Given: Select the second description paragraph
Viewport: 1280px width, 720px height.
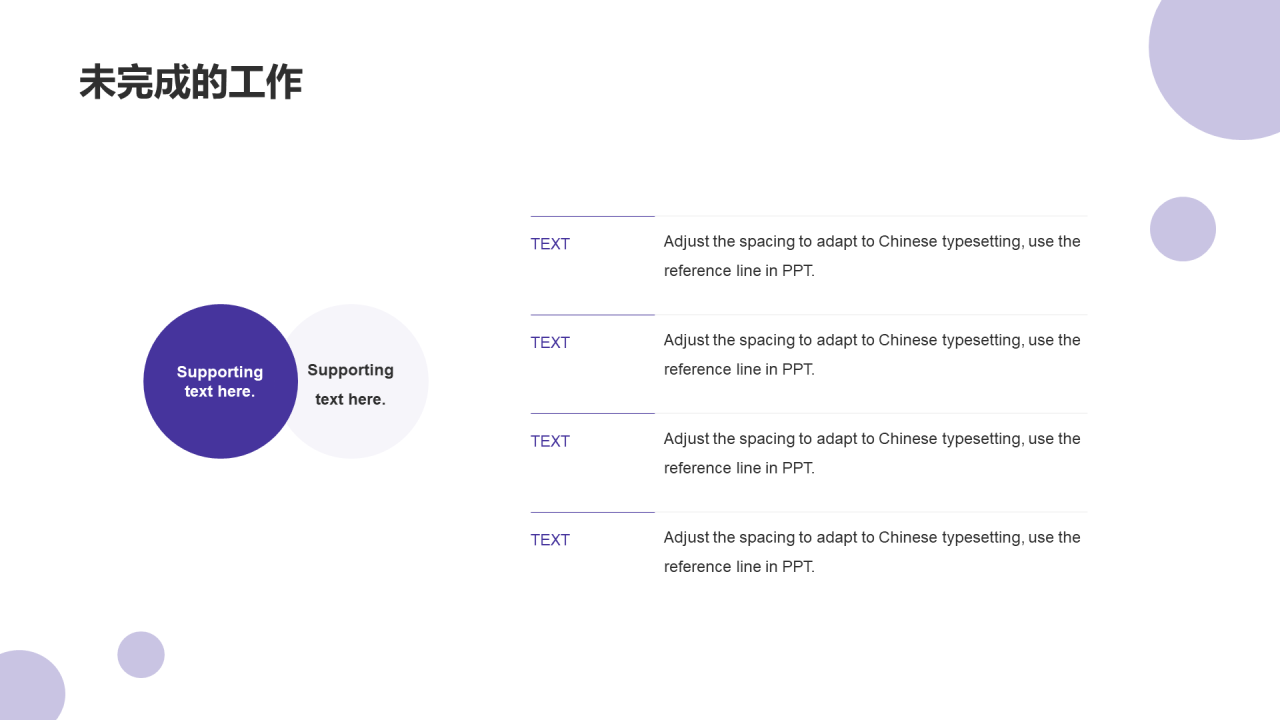Looking at the screenshot, I should pyautogui.click(x=872, y=355).
